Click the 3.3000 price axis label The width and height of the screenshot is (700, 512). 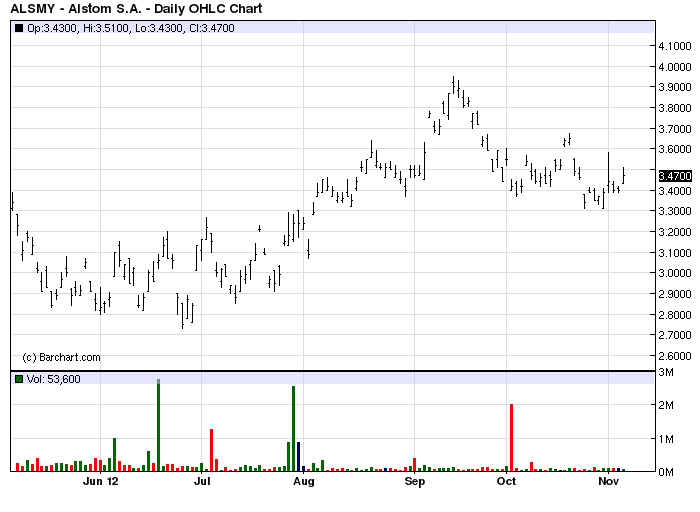pos(675,211)
